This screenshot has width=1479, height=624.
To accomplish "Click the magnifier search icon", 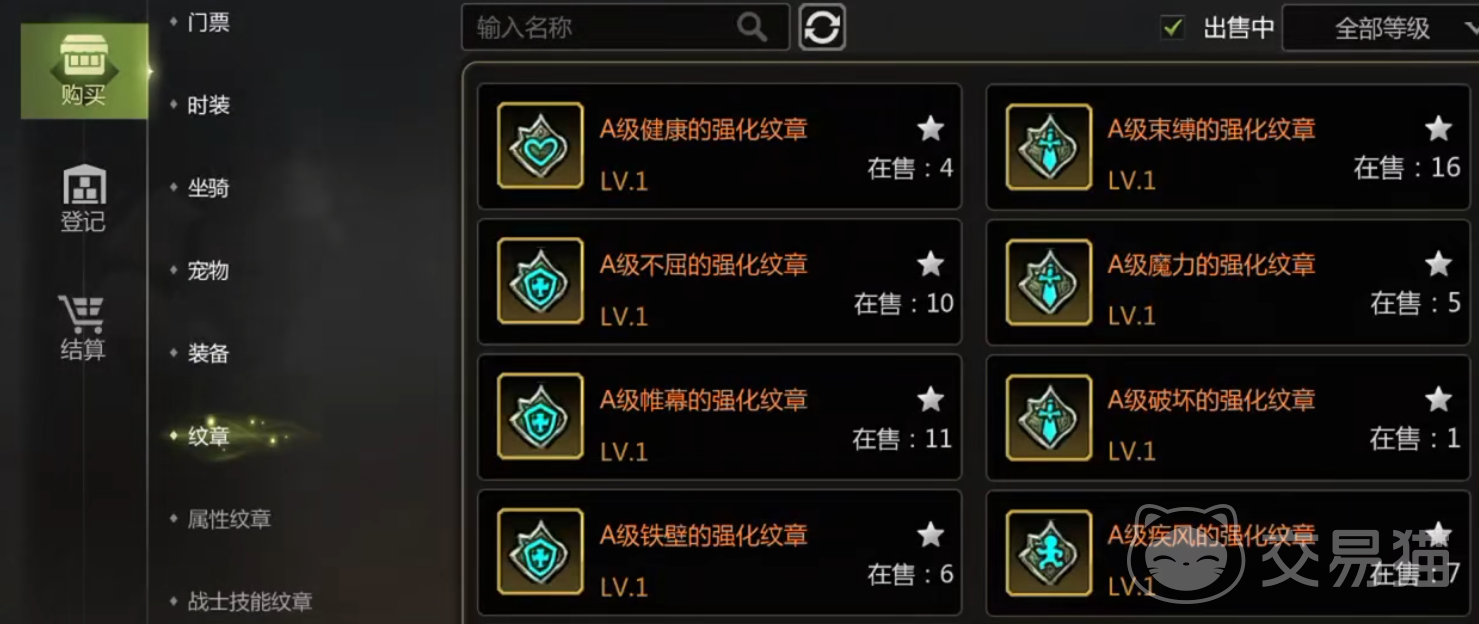I will pos(752,27).
